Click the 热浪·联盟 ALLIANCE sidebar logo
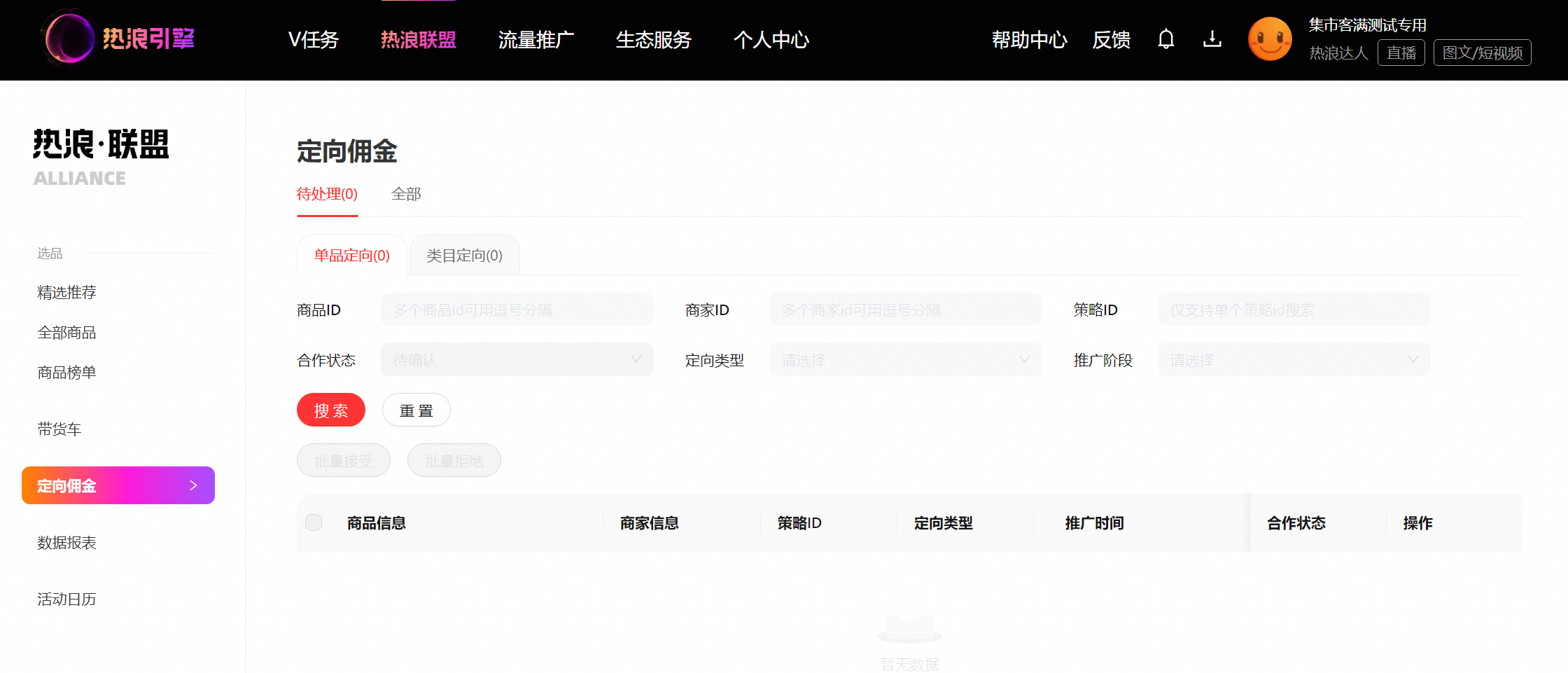Viewport: 1568px width, 673px height. pos(101,158)
